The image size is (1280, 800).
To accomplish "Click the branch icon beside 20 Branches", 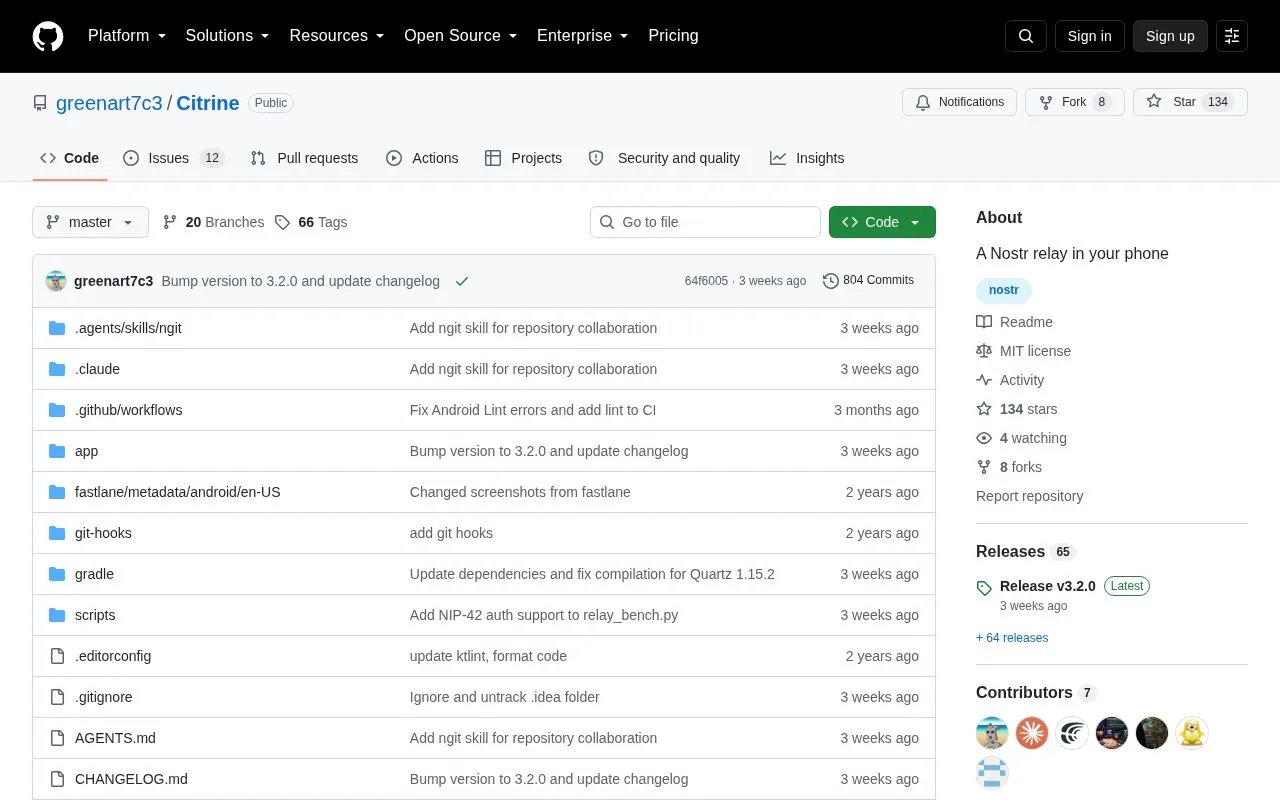I will [170, 222].
